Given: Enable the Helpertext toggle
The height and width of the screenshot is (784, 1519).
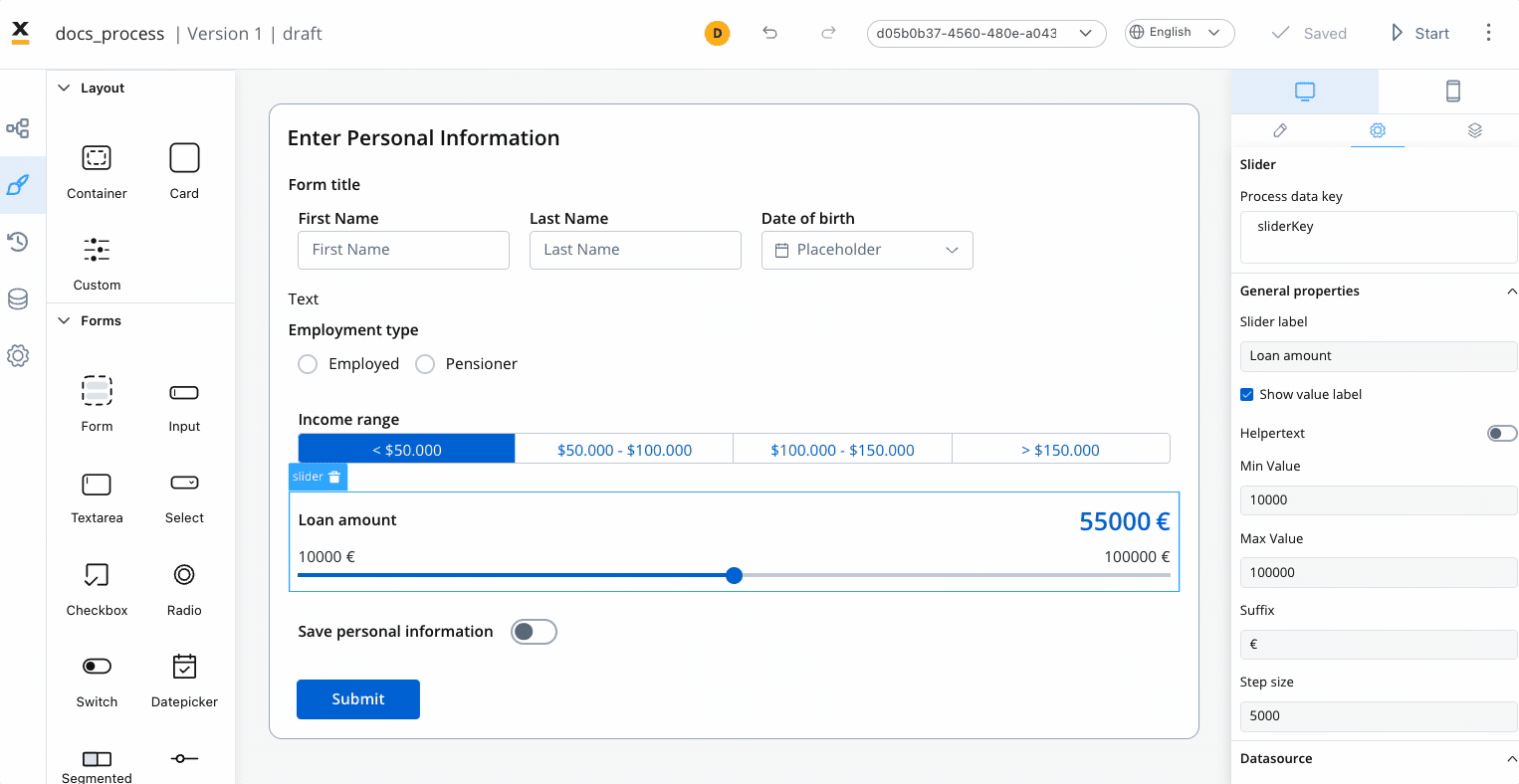Looking at the screenshot, I should [x=1502, y=433].
